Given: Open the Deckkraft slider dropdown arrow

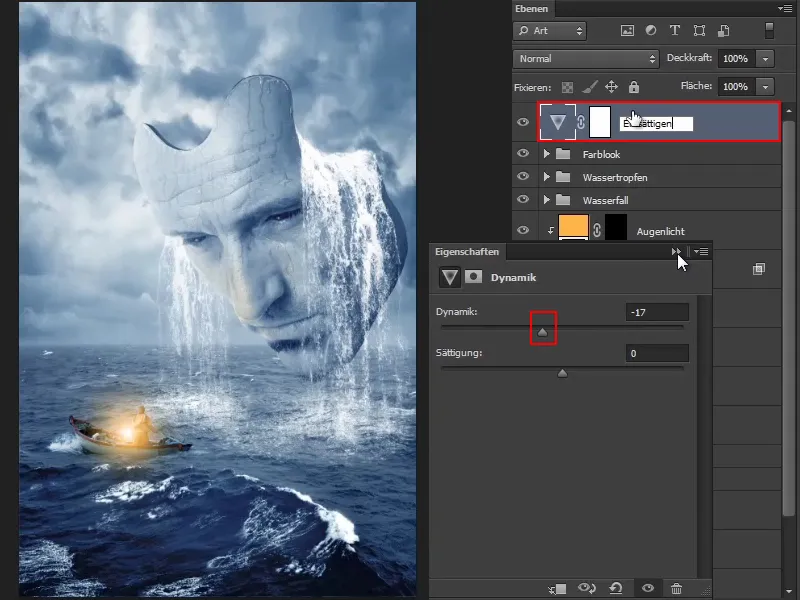Looking at the screenshot, I should [765, 59].
